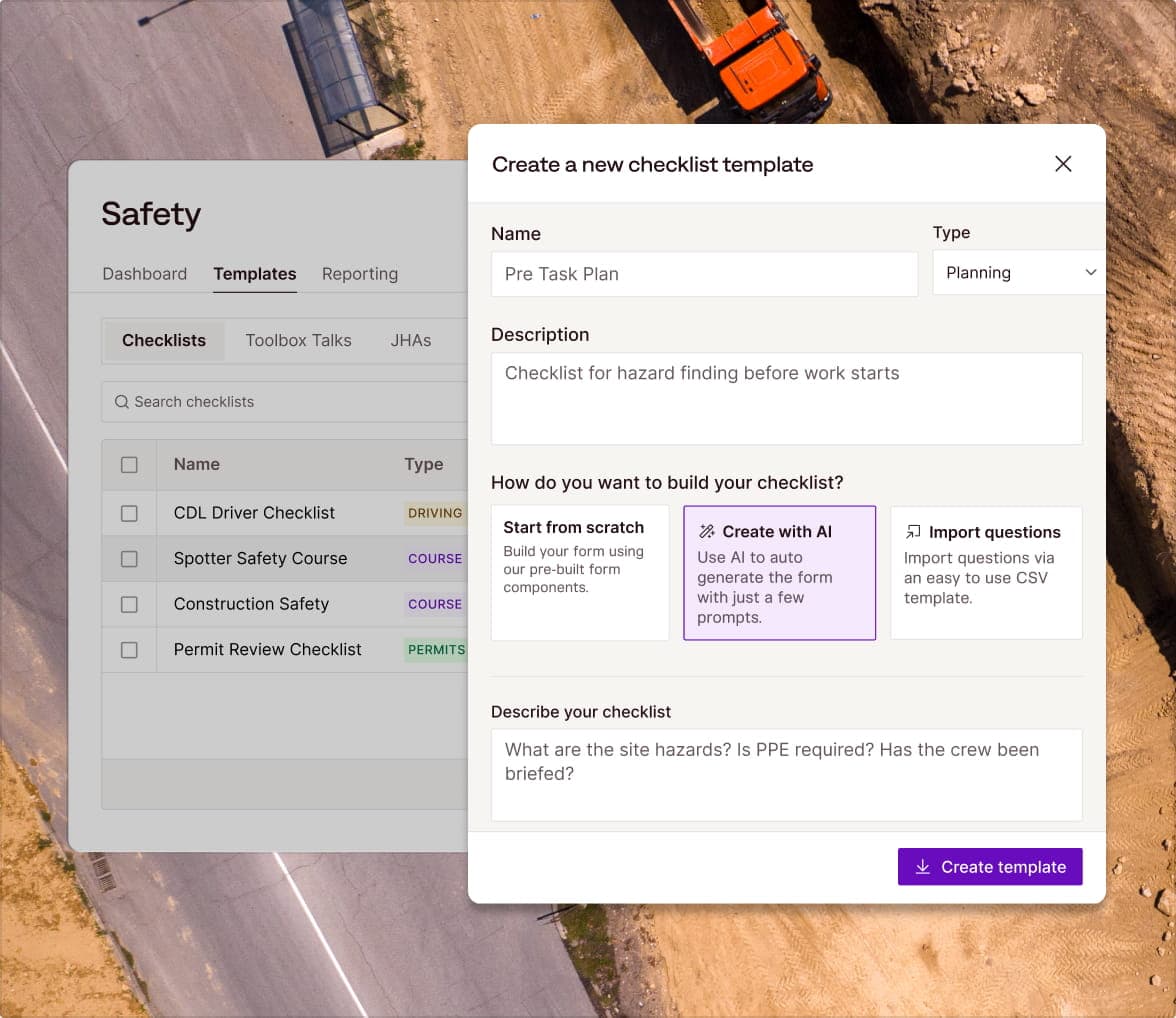Select the Dashboard tab

coord(144,273)
